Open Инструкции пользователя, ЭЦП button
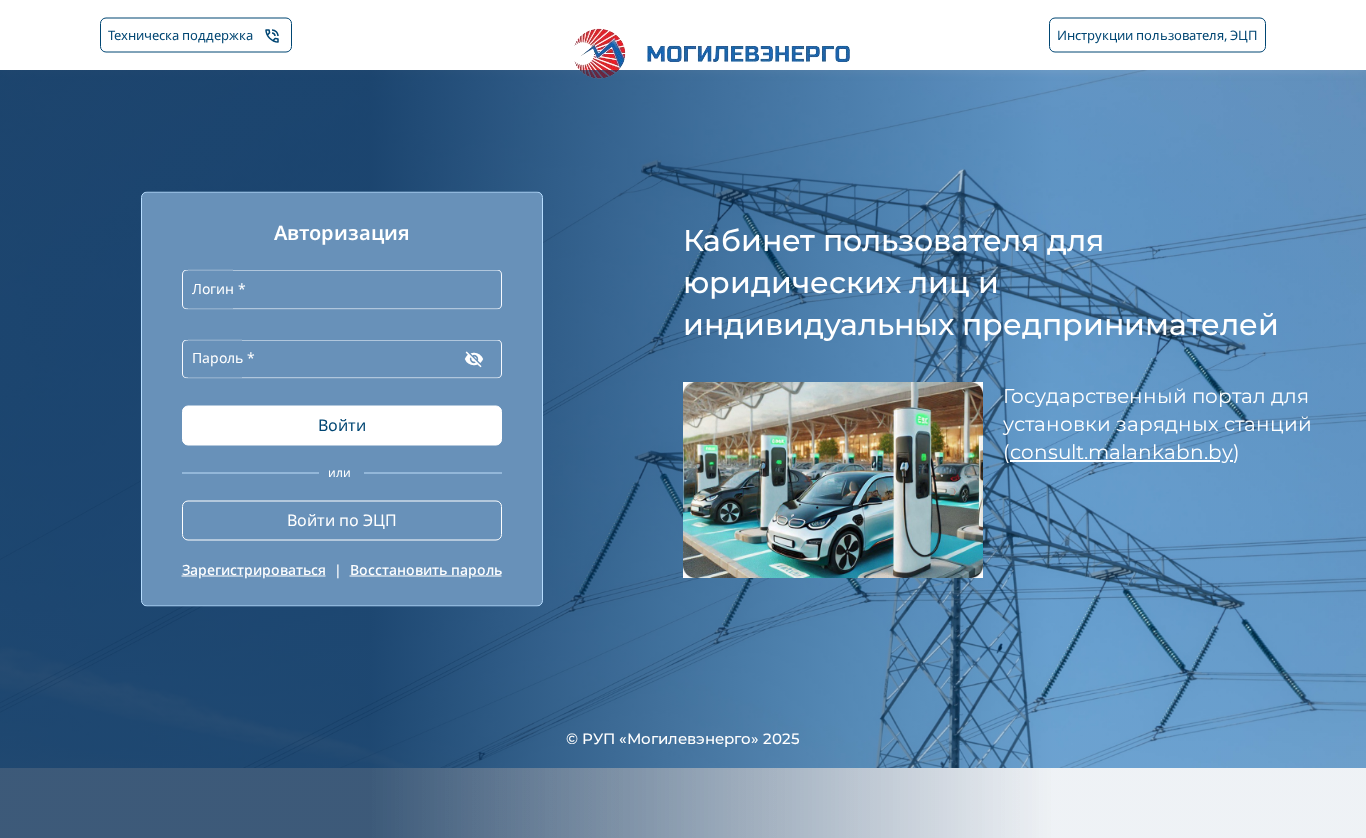1366x838 pixels. 1157,35
